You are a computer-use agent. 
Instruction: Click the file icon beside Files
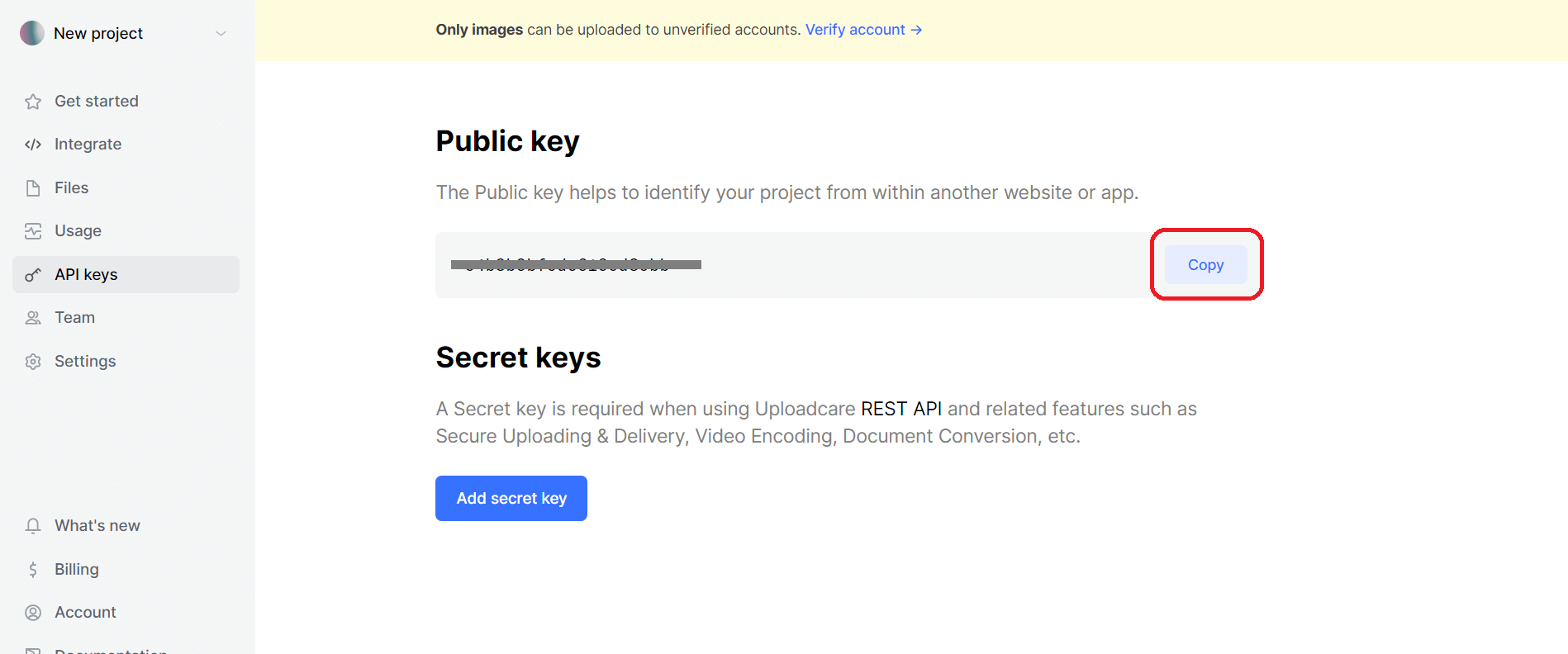tap(33, 187)
